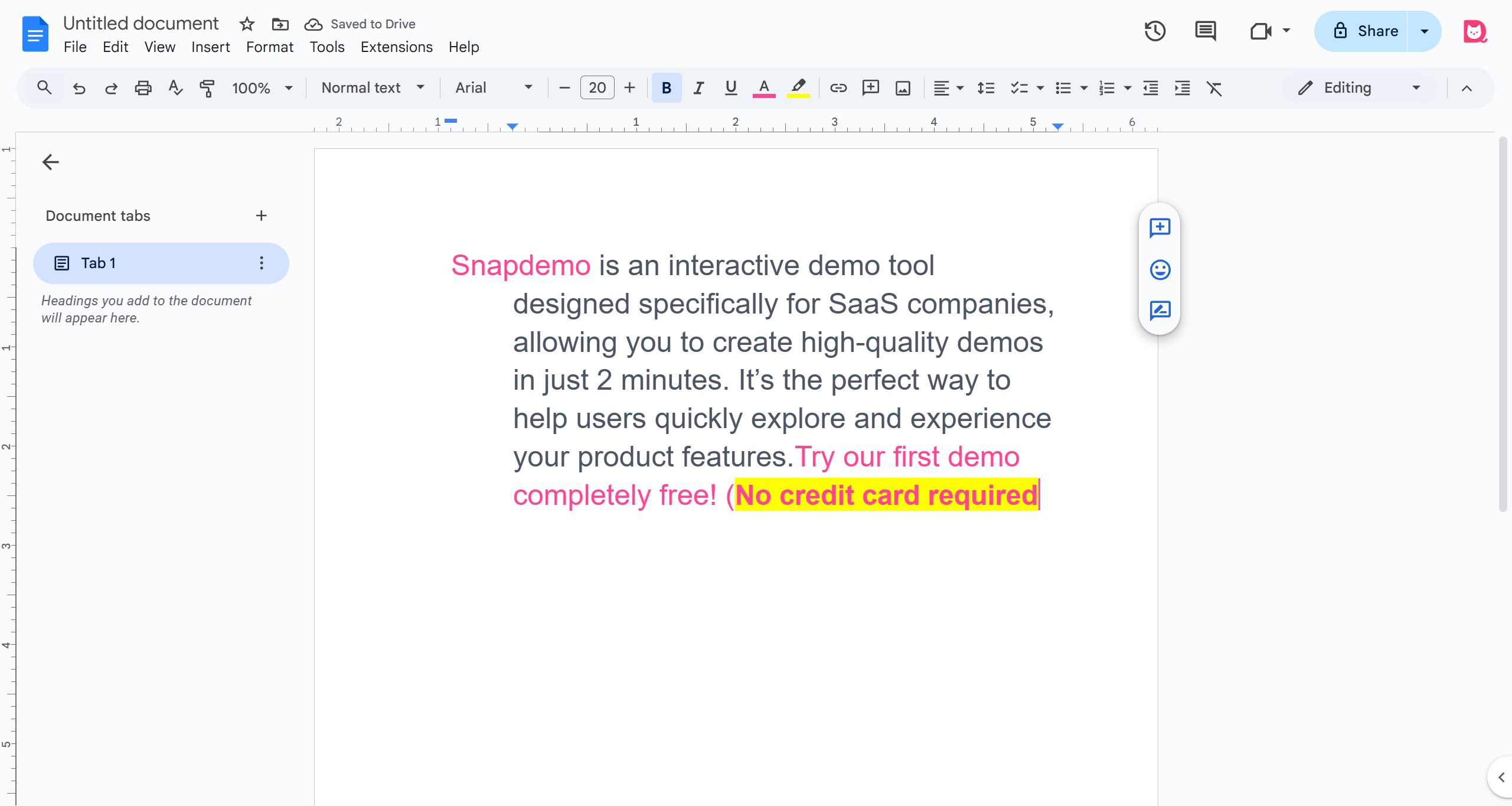The width and height of the screenshot is (1512, 806).
Task: Toggle bold formatting
Action: 666,88
